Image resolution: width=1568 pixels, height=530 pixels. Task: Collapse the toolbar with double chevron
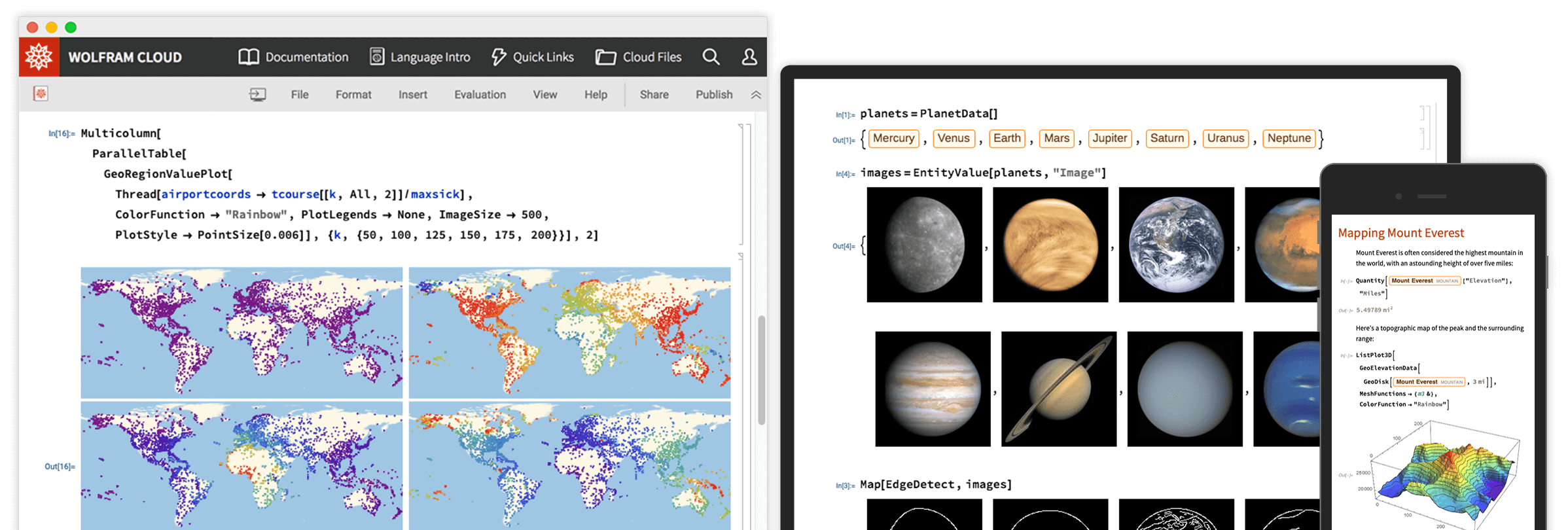[x=756, y=95]
